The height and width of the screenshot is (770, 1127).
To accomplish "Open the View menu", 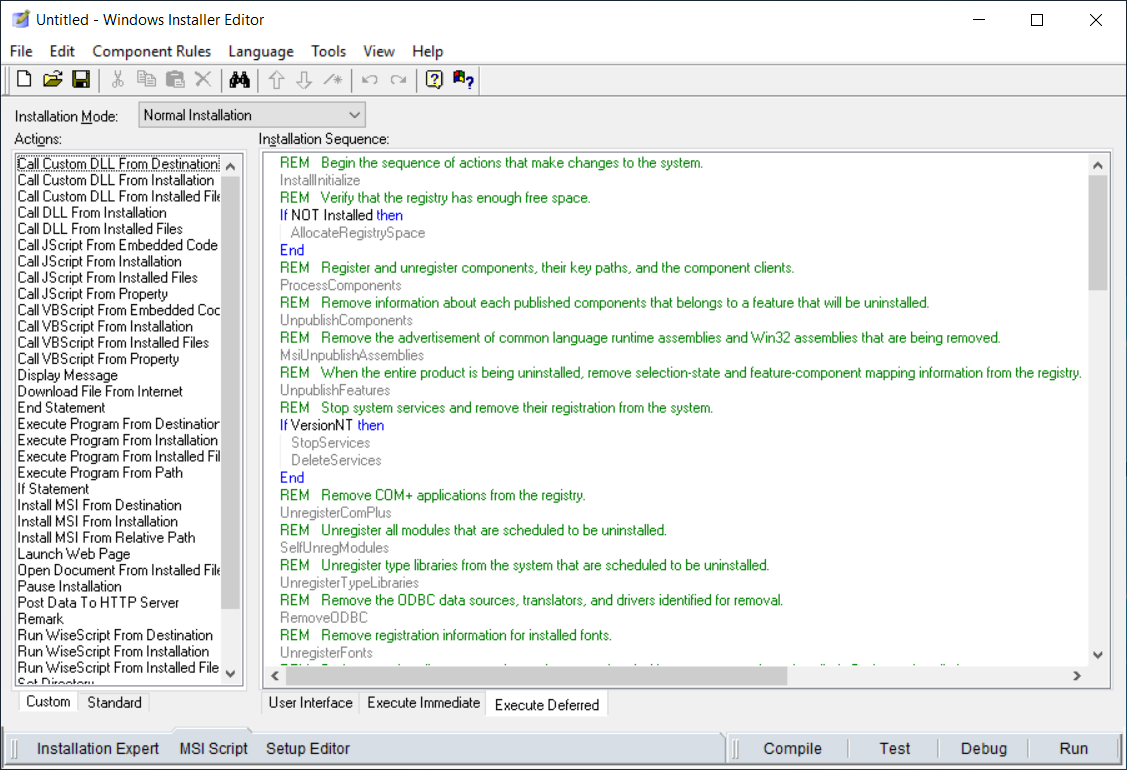I will pyautogui.click(x=379, y=51).
